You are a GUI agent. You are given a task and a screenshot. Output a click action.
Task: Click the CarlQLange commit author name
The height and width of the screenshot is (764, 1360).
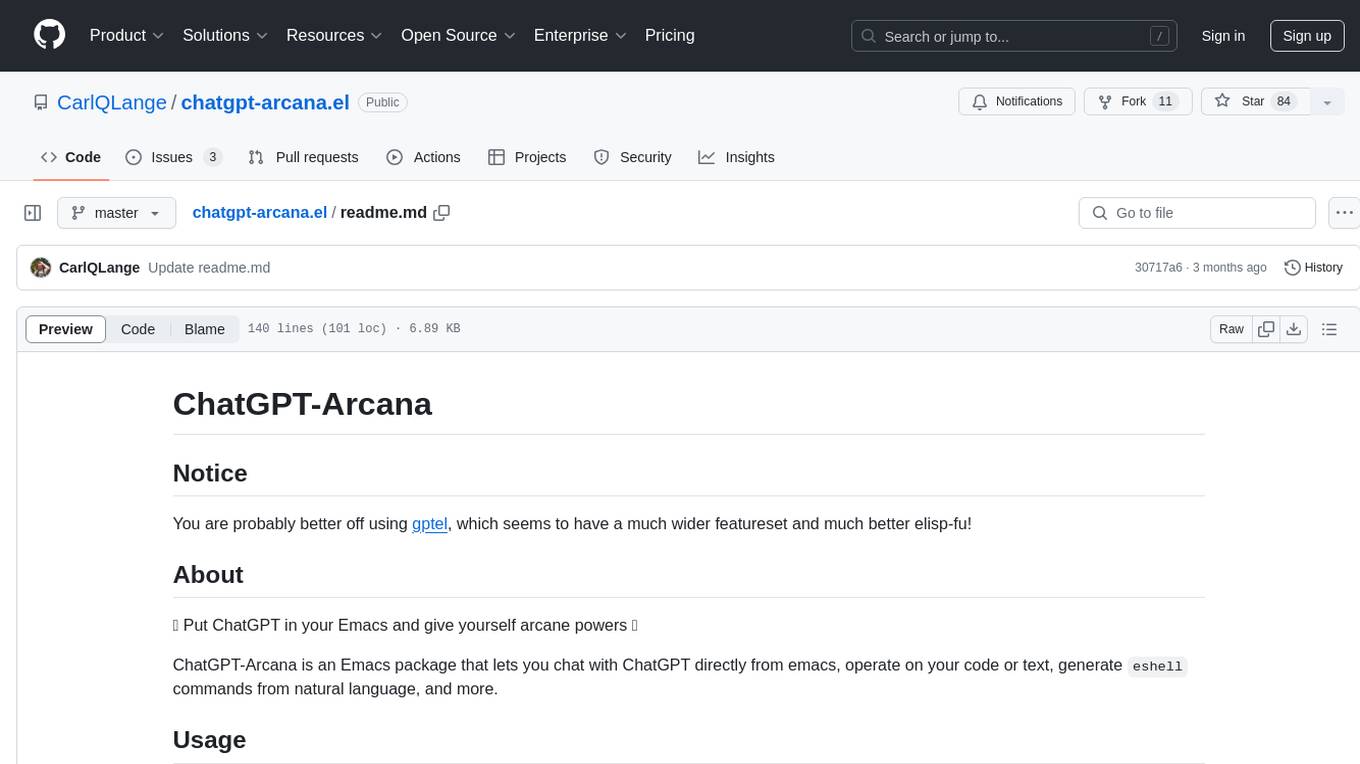coord(99,268)
